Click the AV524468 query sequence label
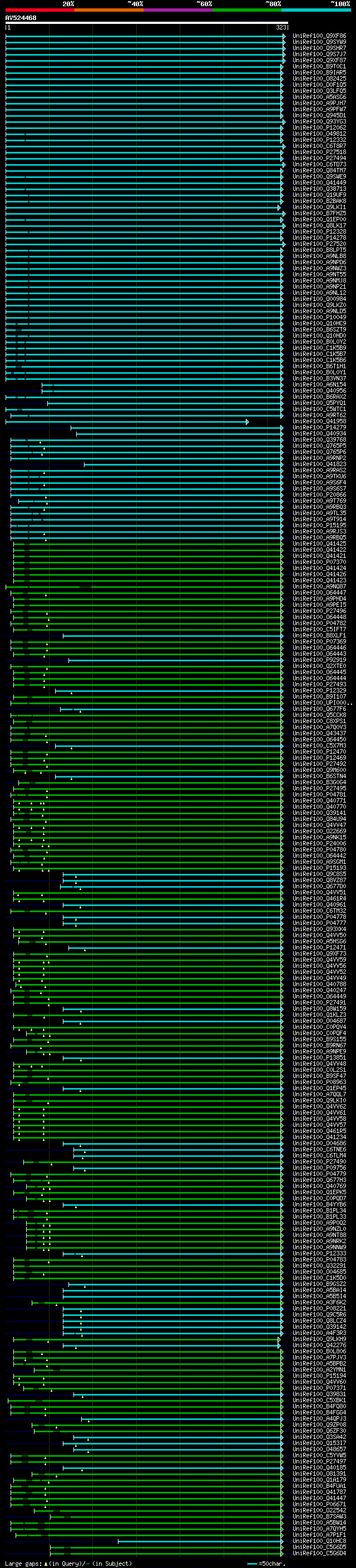The width and height of the screenshot is (356, 1568). tap(21, 18)
